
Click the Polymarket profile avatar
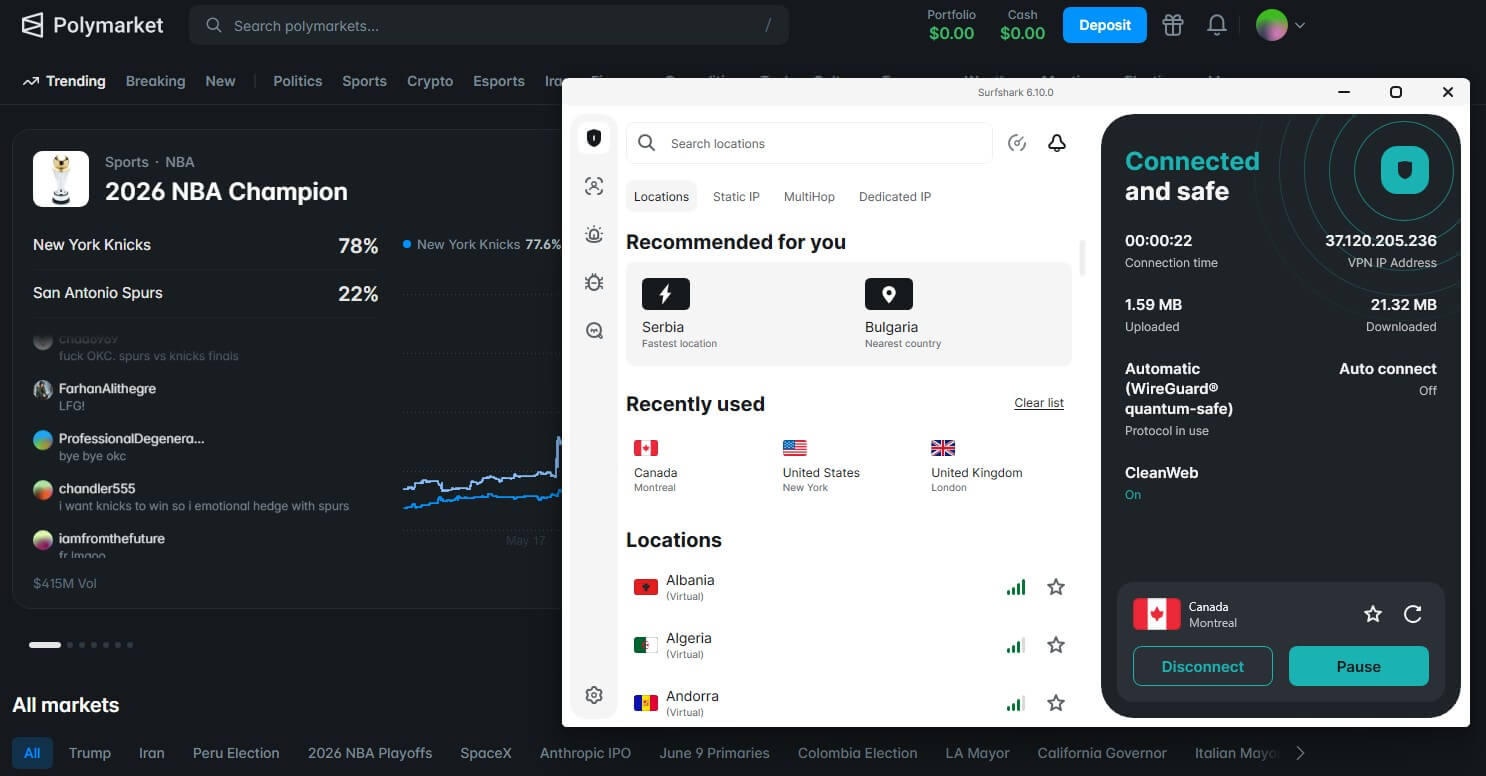[1272, 25]
